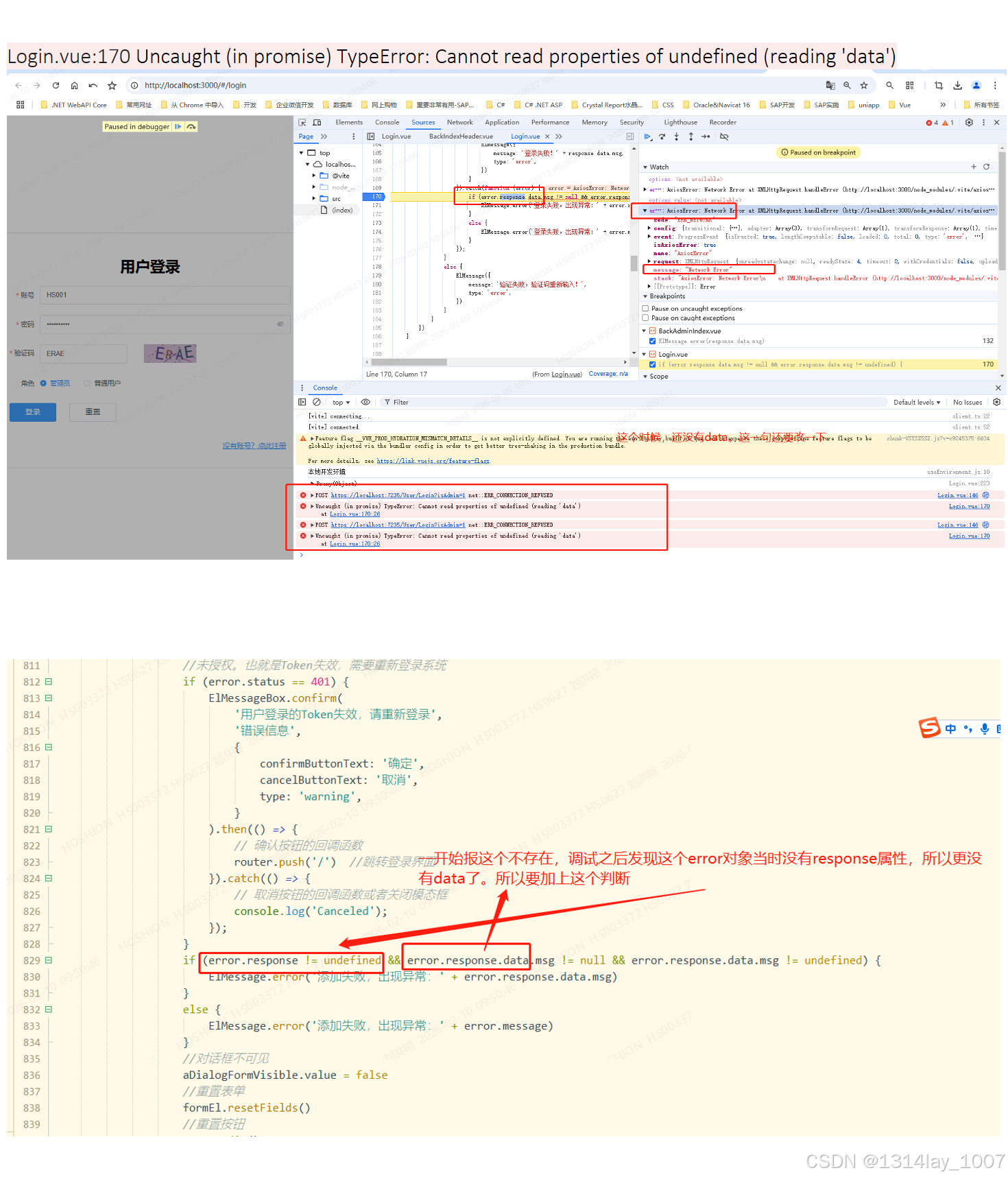Image resolution: width=1008 pixels, height=1179 pixels.
Task: Click the 验证码 input containing ERAE
Action: click(x=84, y=354)
